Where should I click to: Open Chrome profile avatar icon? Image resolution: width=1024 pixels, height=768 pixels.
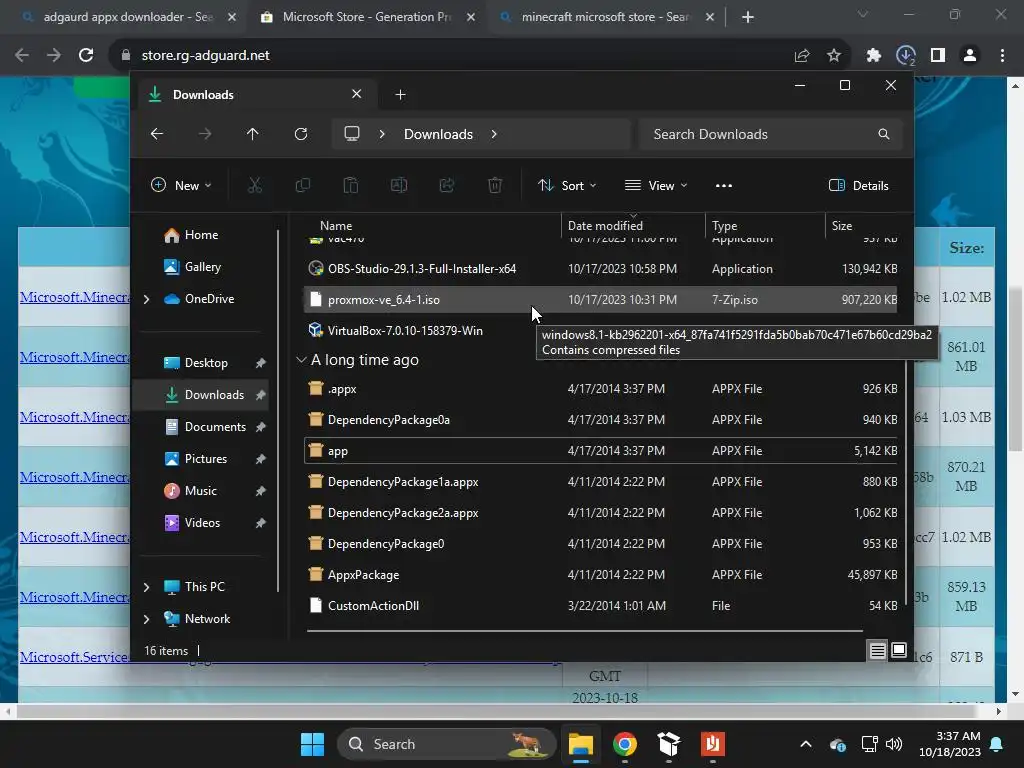click(x=970, y=56)
